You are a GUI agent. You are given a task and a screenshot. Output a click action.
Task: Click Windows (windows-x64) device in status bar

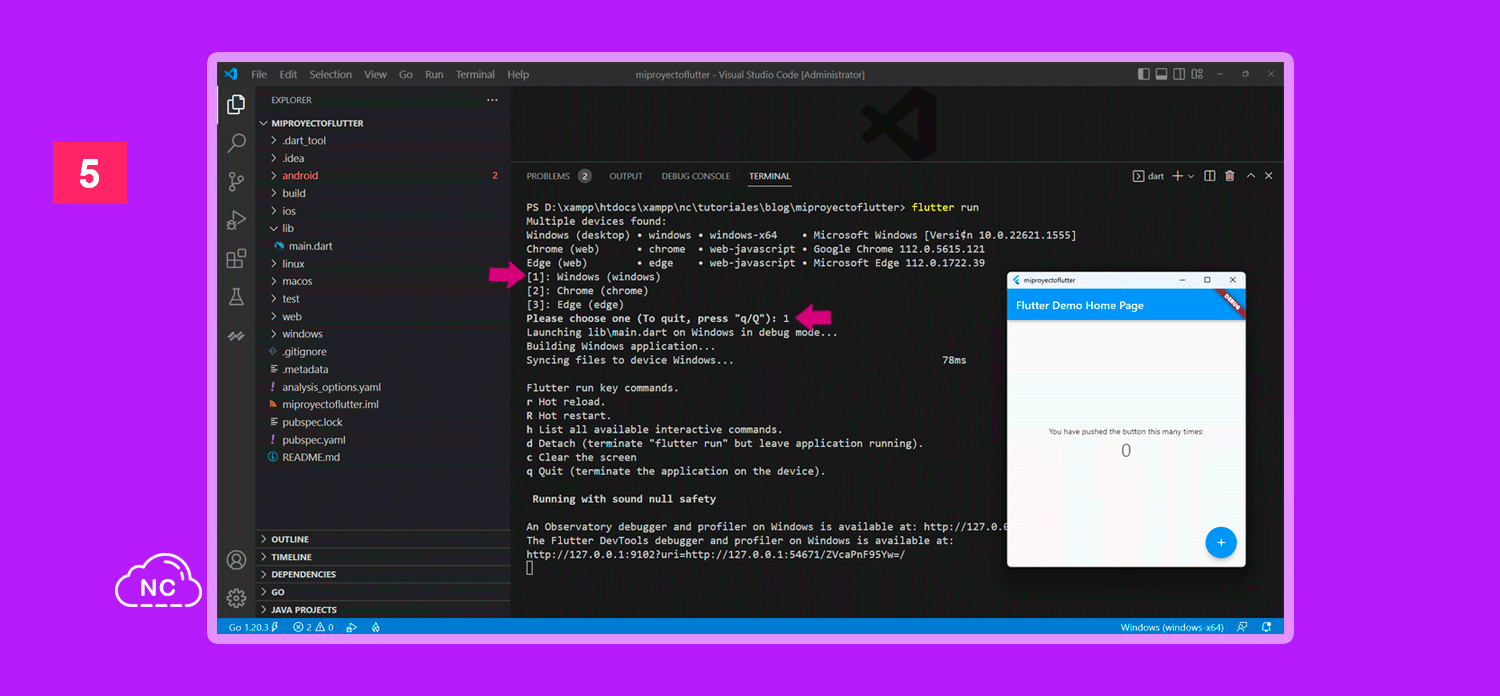(x=1173, y=627)
